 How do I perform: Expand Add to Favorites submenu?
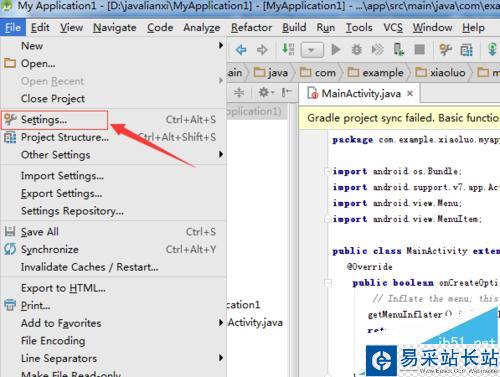(113, 323)
